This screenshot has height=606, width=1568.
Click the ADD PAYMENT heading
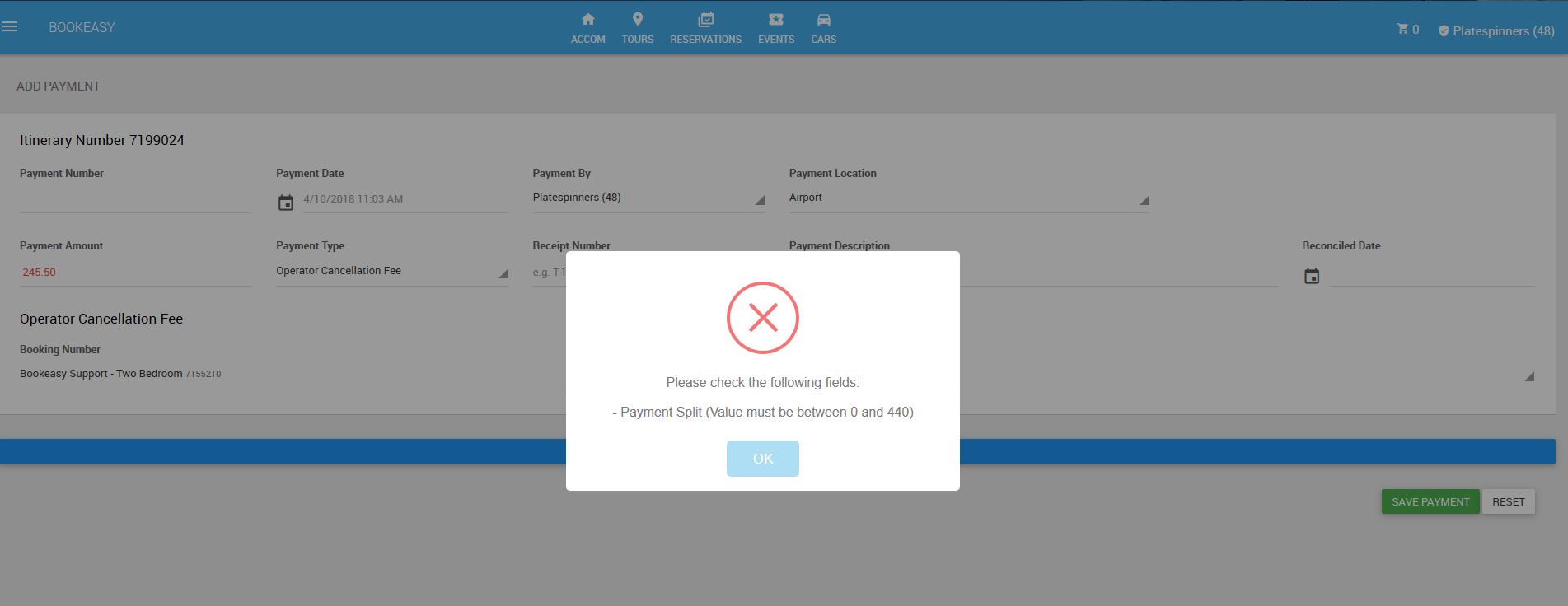[x=59, y=86]
